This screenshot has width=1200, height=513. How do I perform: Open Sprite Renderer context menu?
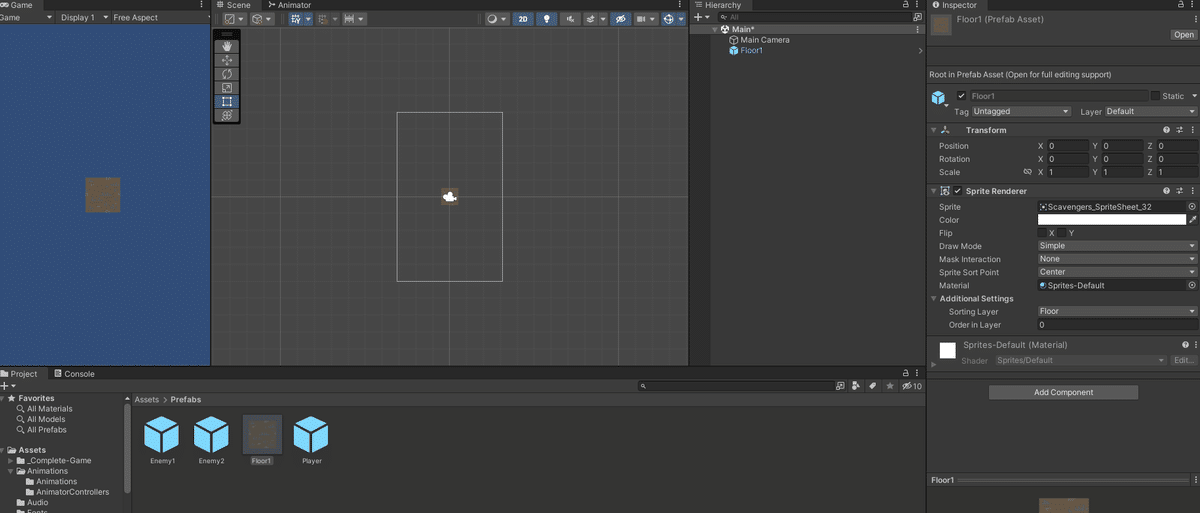coord(1193,191)
